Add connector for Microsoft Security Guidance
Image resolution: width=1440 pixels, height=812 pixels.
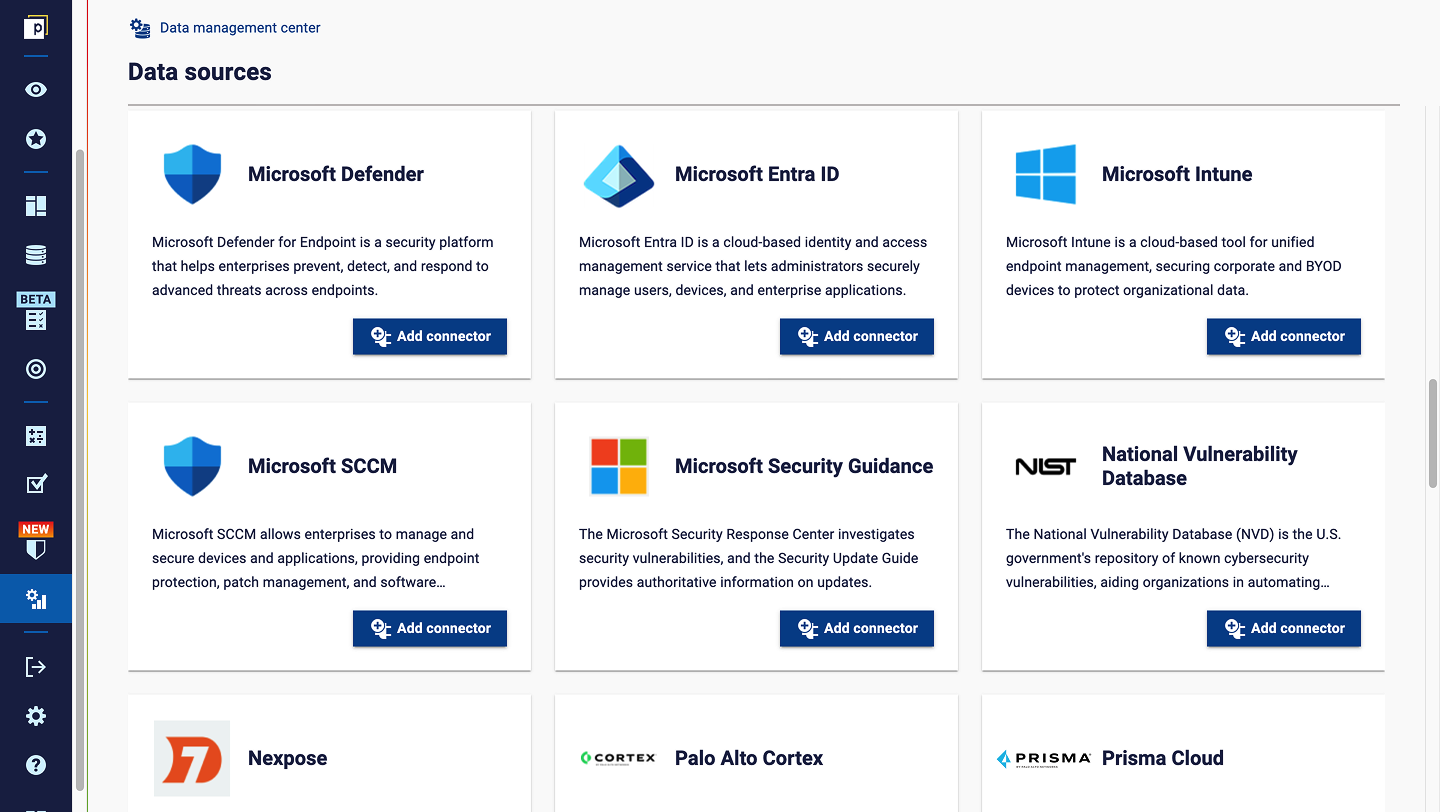[857, 628]
